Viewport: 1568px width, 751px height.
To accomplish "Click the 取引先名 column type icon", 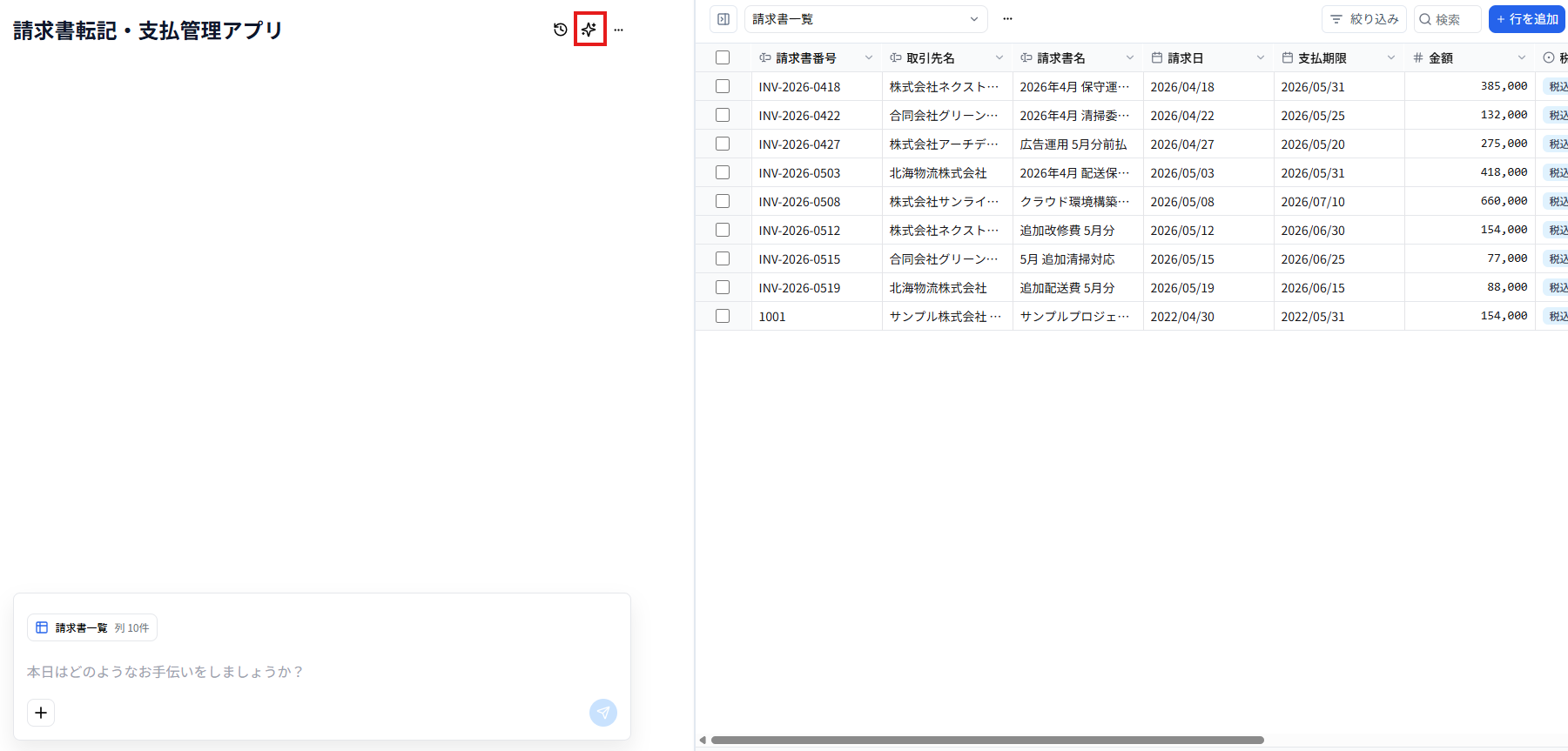I will [x=896, y=57].
